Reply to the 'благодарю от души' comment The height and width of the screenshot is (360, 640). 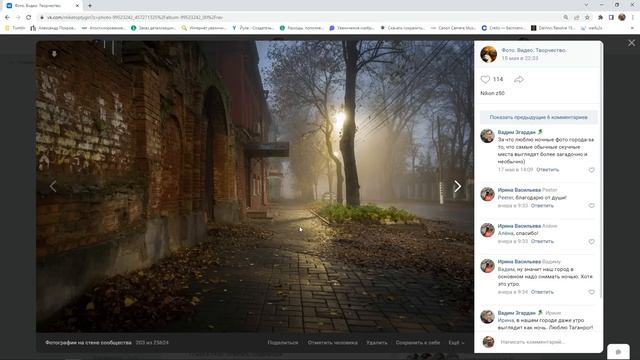(x=542, y=206)
